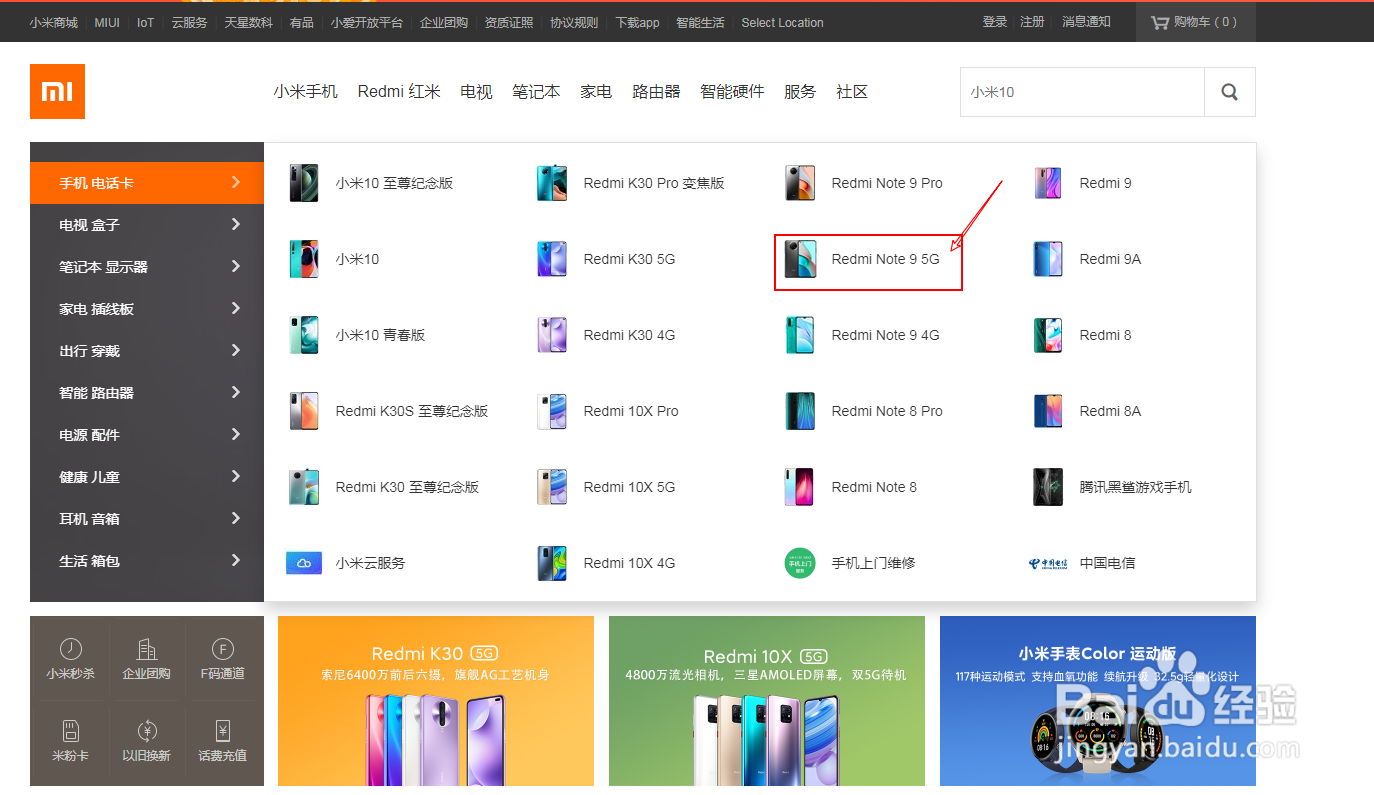Click the 注册 register link
This screenshot has width=1374, height=795.
coord(1032,22)
